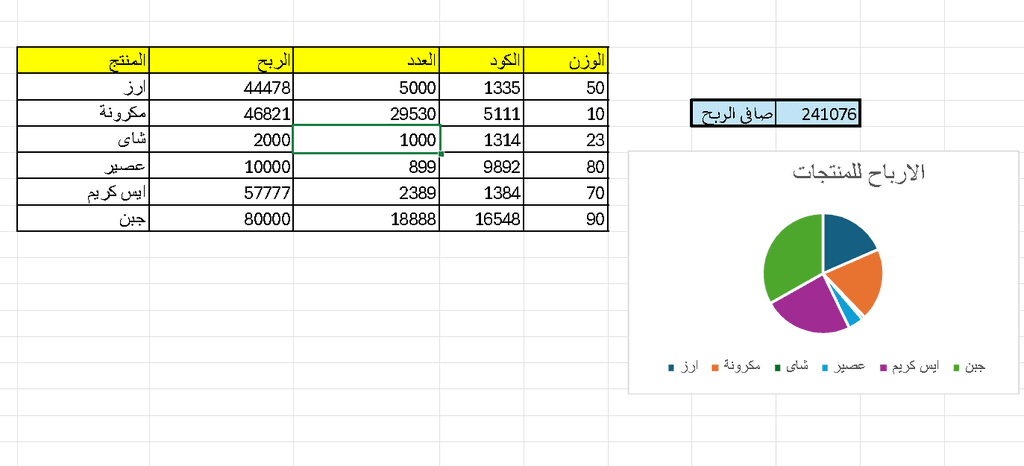Select the code cell 1314
1024x466 pixels.
(x=482, y=139)
